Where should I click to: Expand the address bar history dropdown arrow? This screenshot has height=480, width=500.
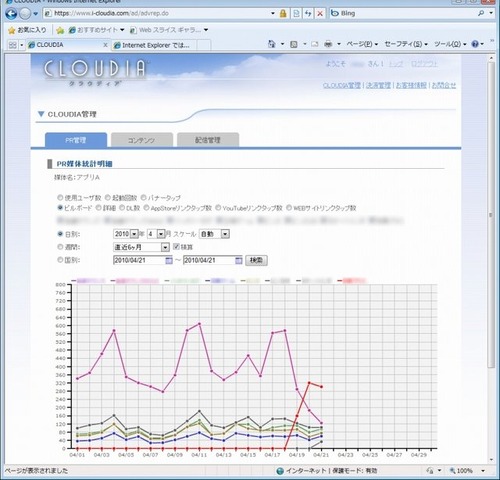tap(273, 13)
